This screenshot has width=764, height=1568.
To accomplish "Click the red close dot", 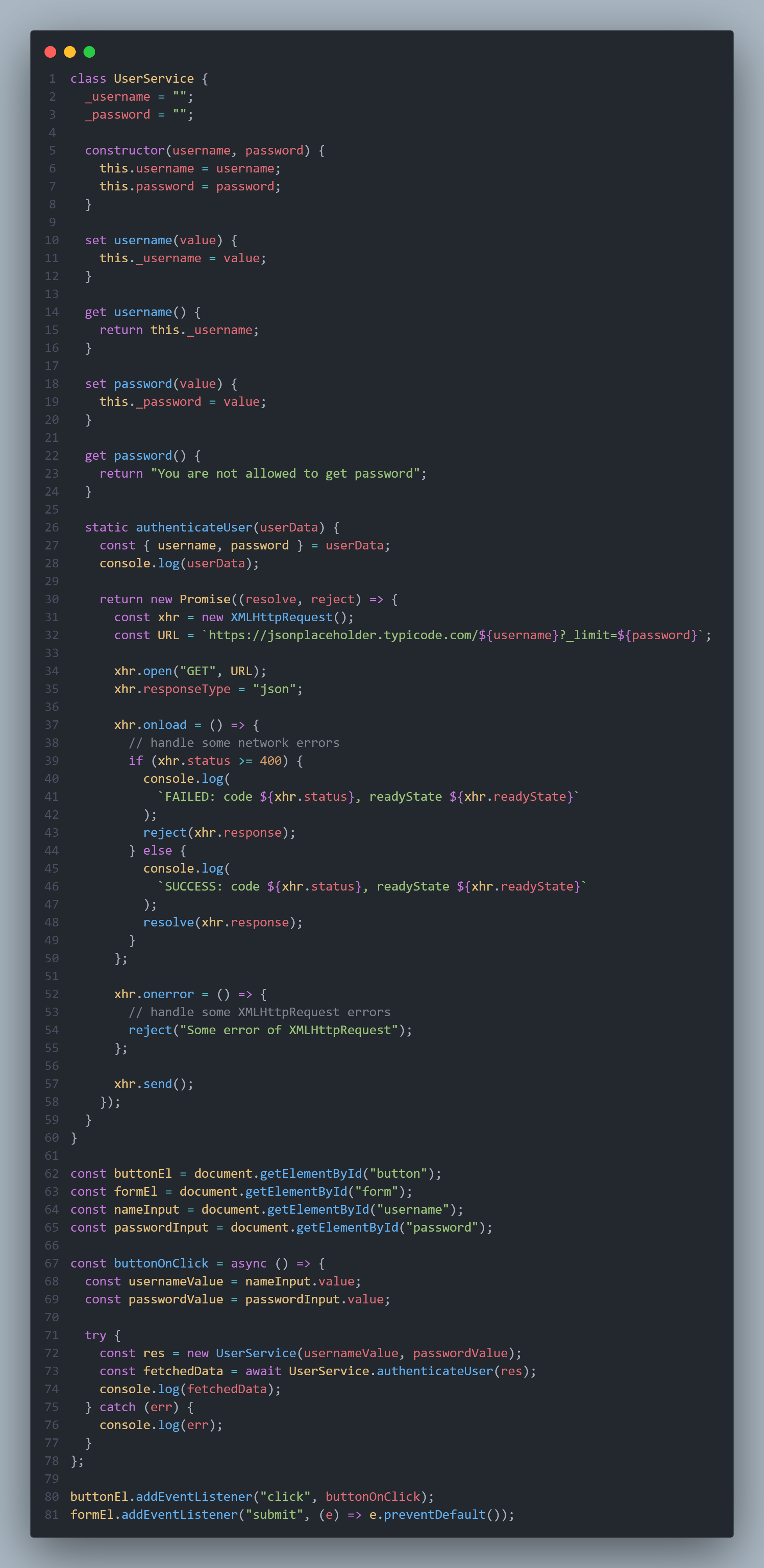I will point(50,52).
